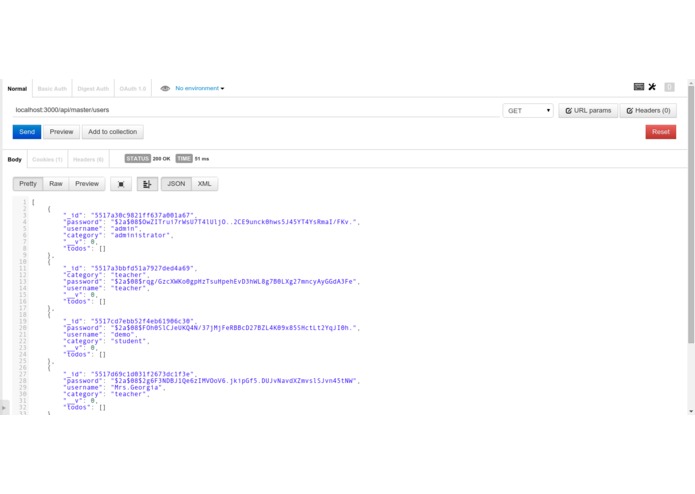Open the GET method dropdown
The width and height of the screenshot is (695, 494).
point(528,111)
